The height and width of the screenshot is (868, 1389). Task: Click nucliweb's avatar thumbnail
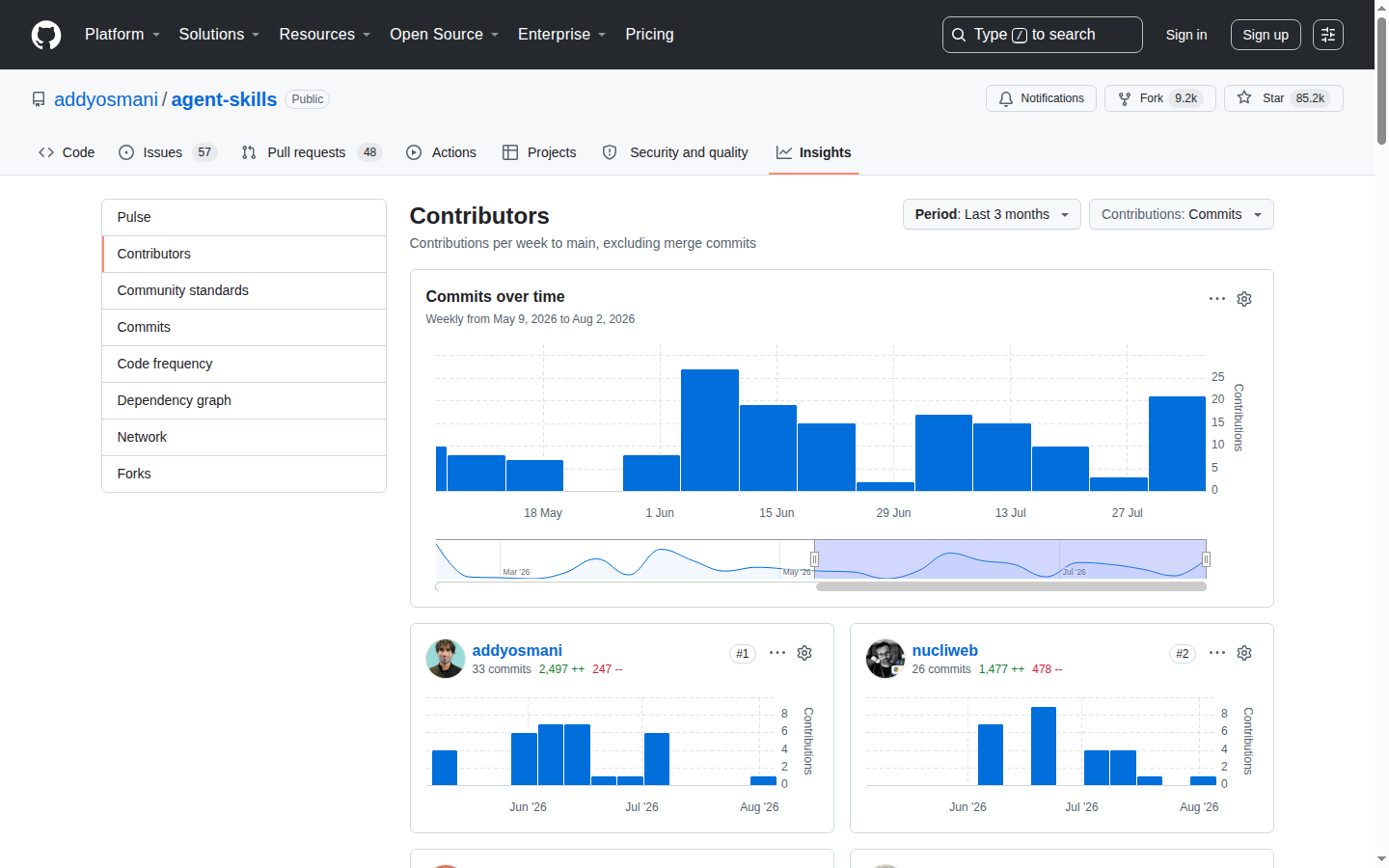tap(885, 659)
